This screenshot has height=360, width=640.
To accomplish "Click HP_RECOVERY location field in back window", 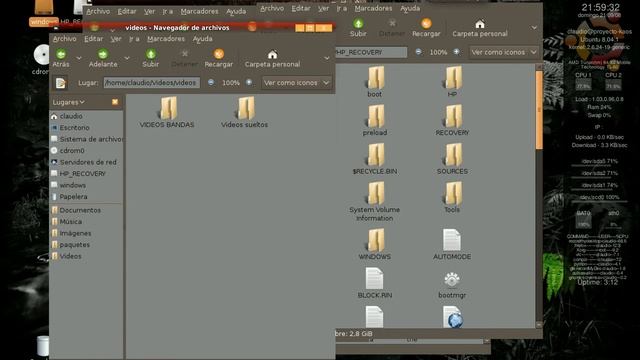I will coord(371,52).
